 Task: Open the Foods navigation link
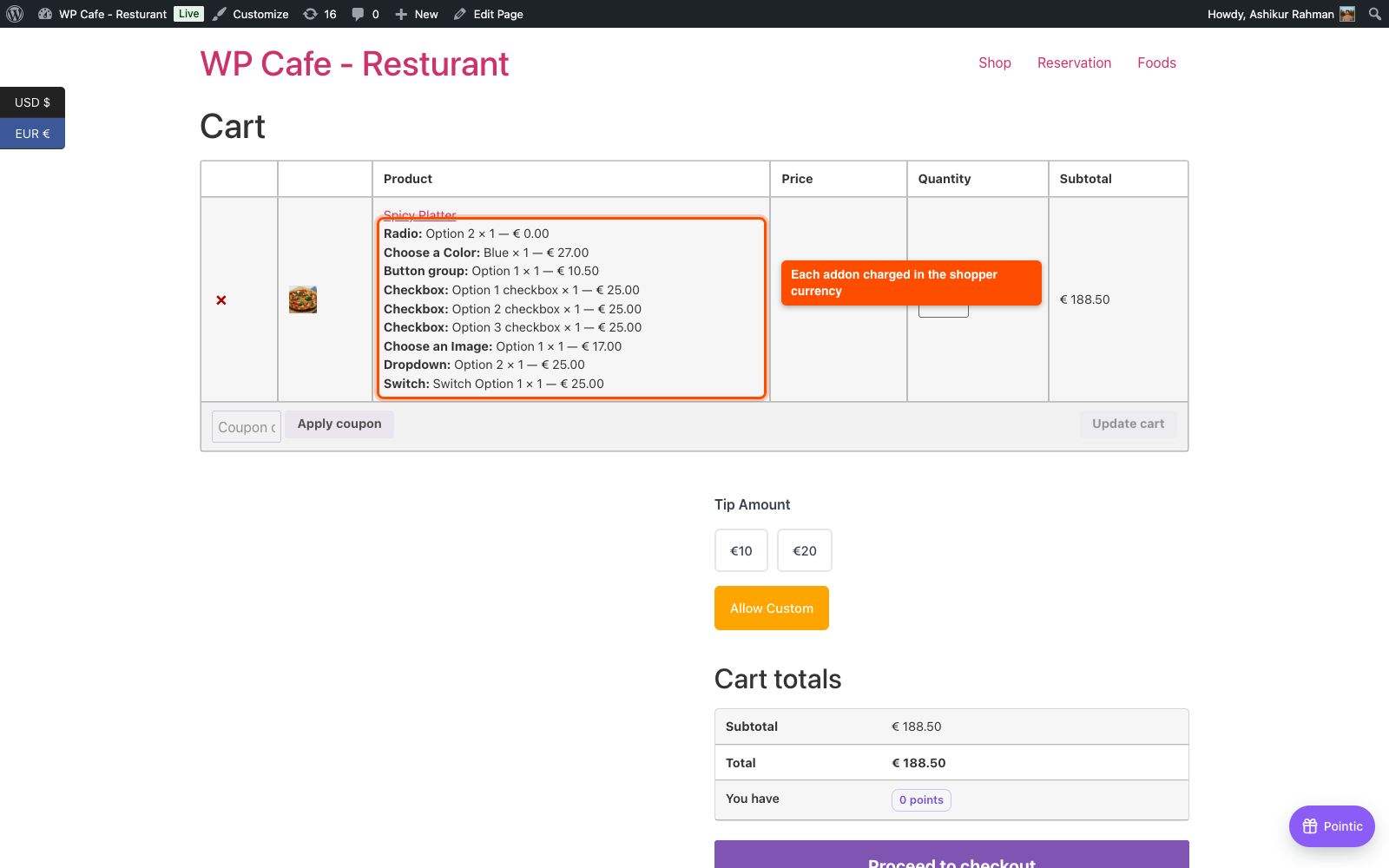tap(1156, 62)
